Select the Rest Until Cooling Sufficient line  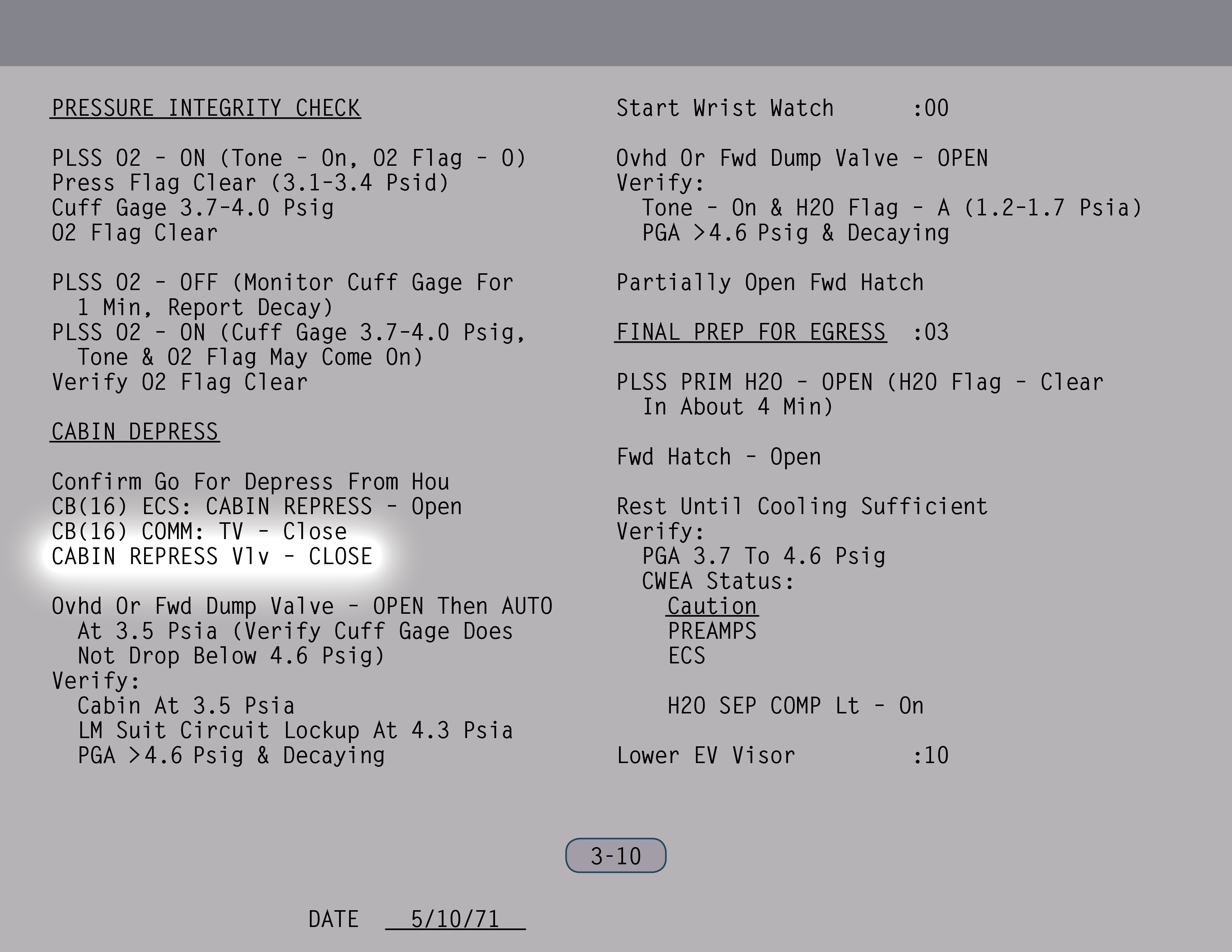coord(802,507)
